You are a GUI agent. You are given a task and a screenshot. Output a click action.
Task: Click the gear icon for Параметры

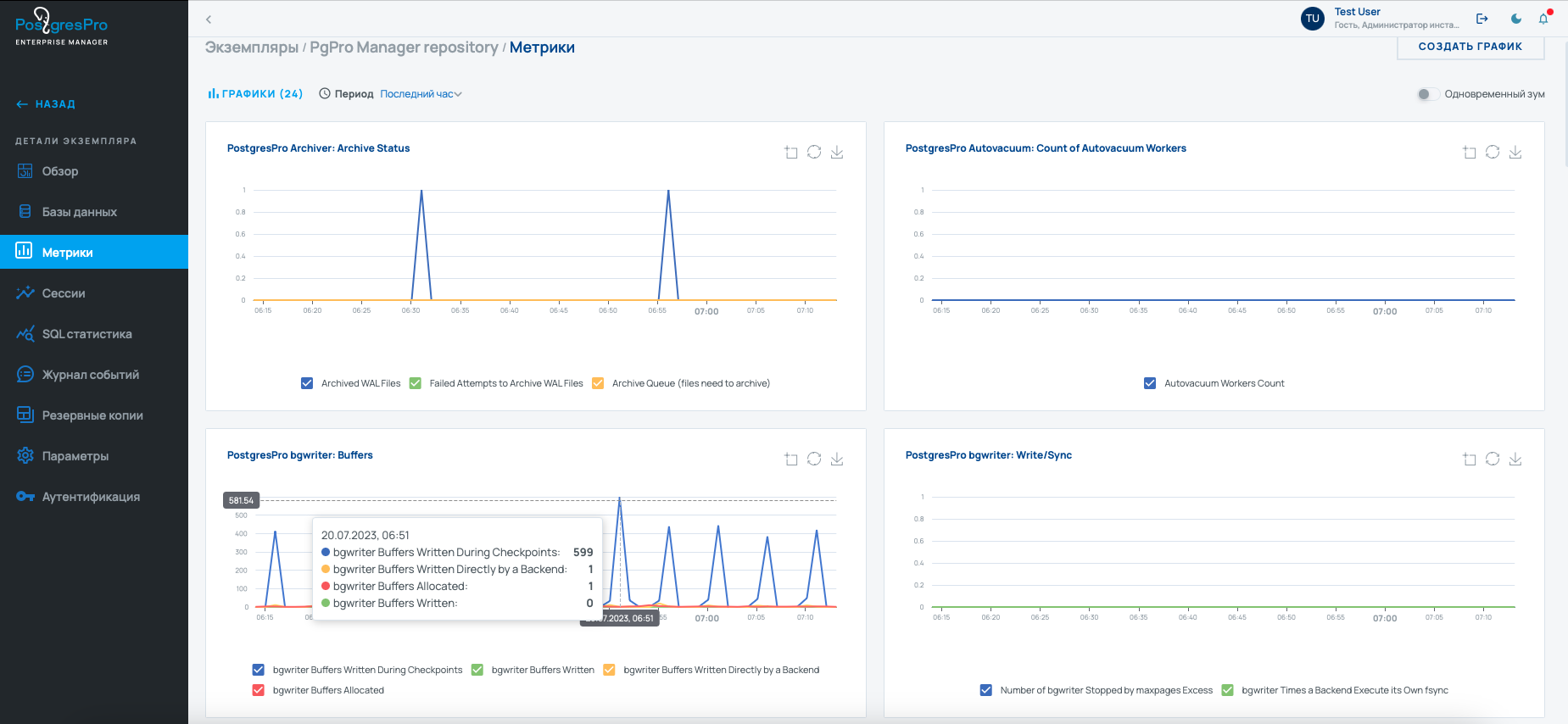click(25, 456)
